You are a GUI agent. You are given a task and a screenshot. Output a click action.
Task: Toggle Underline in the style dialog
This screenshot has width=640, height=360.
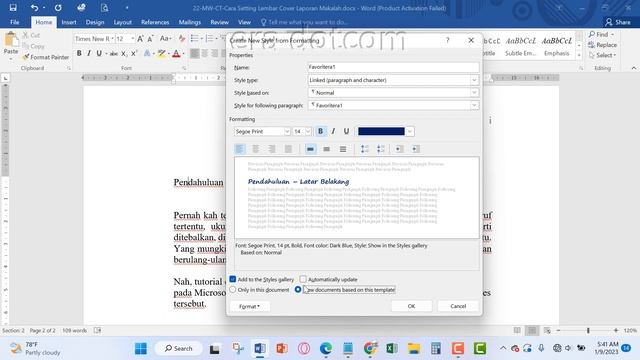[347, 131]
